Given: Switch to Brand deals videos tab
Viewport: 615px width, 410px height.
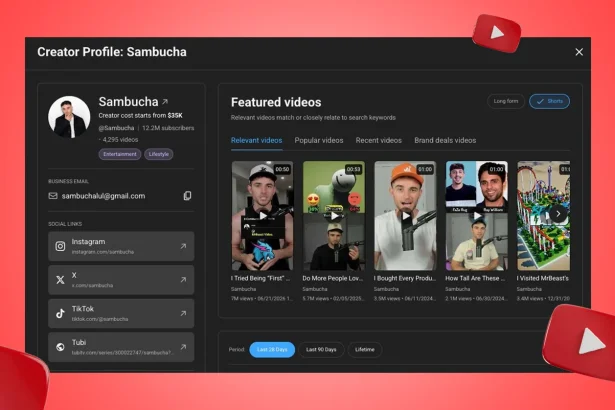Looking at the screenshot, I should (445, 140).
